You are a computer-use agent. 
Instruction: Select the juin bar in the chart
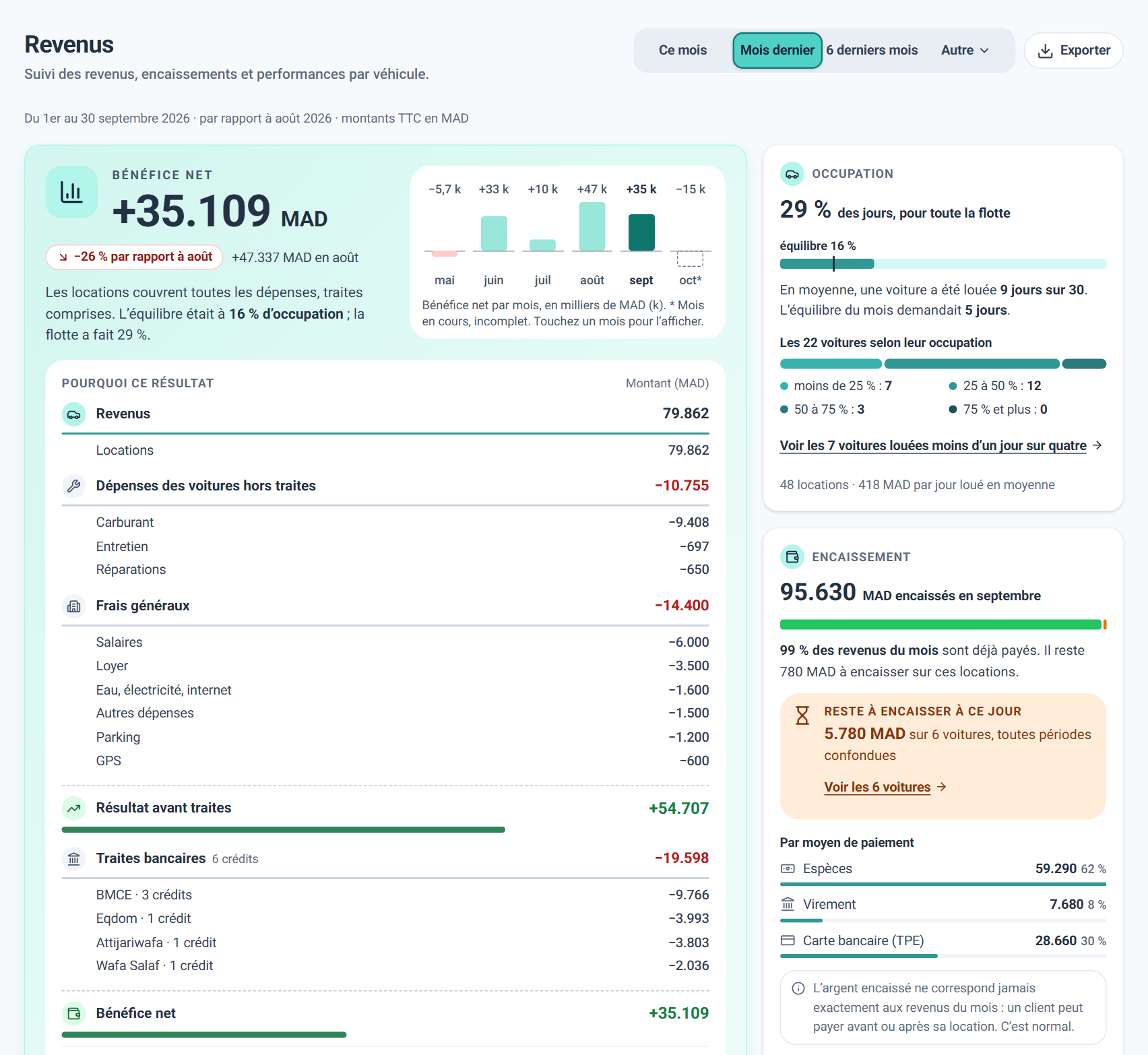click(x=494, y=233)
